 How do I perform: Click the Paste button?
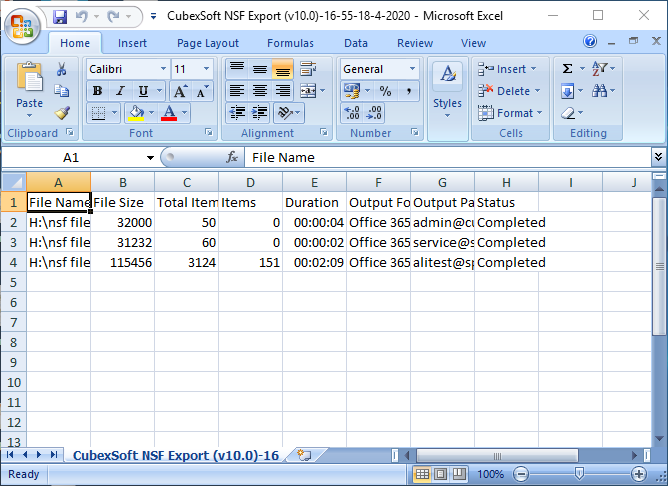tap(30, 88)
